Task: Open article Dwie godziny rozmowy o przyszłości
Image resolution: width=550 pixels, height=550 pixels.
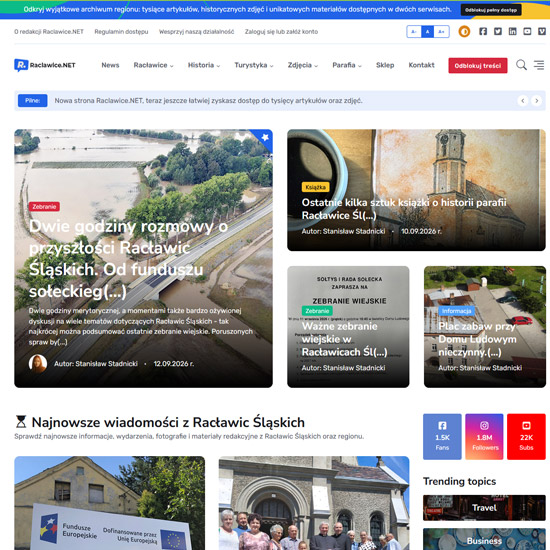Action: [x=128, y=259]
